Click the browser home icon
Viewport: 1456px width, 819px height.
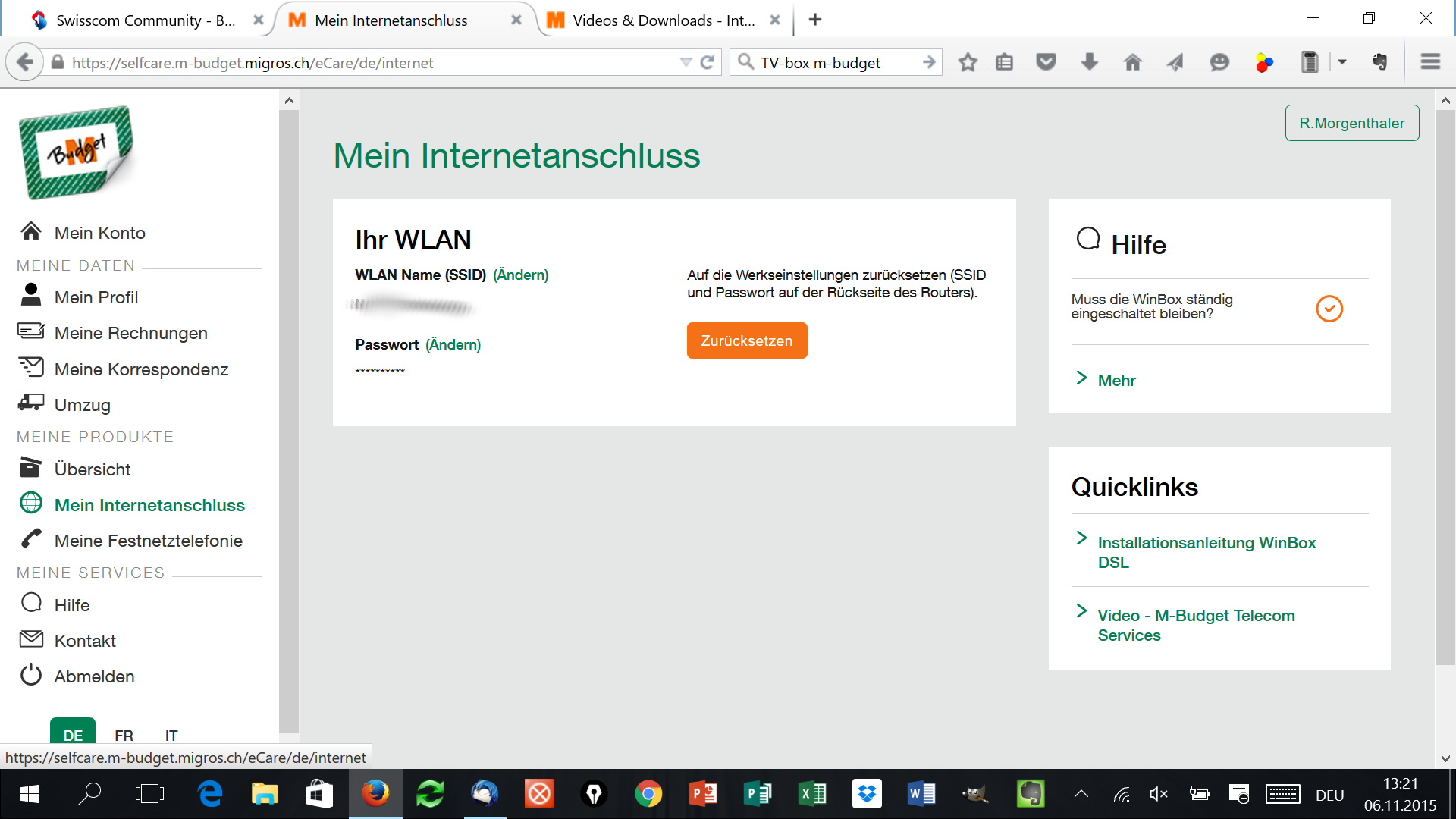pos(1133,62)
